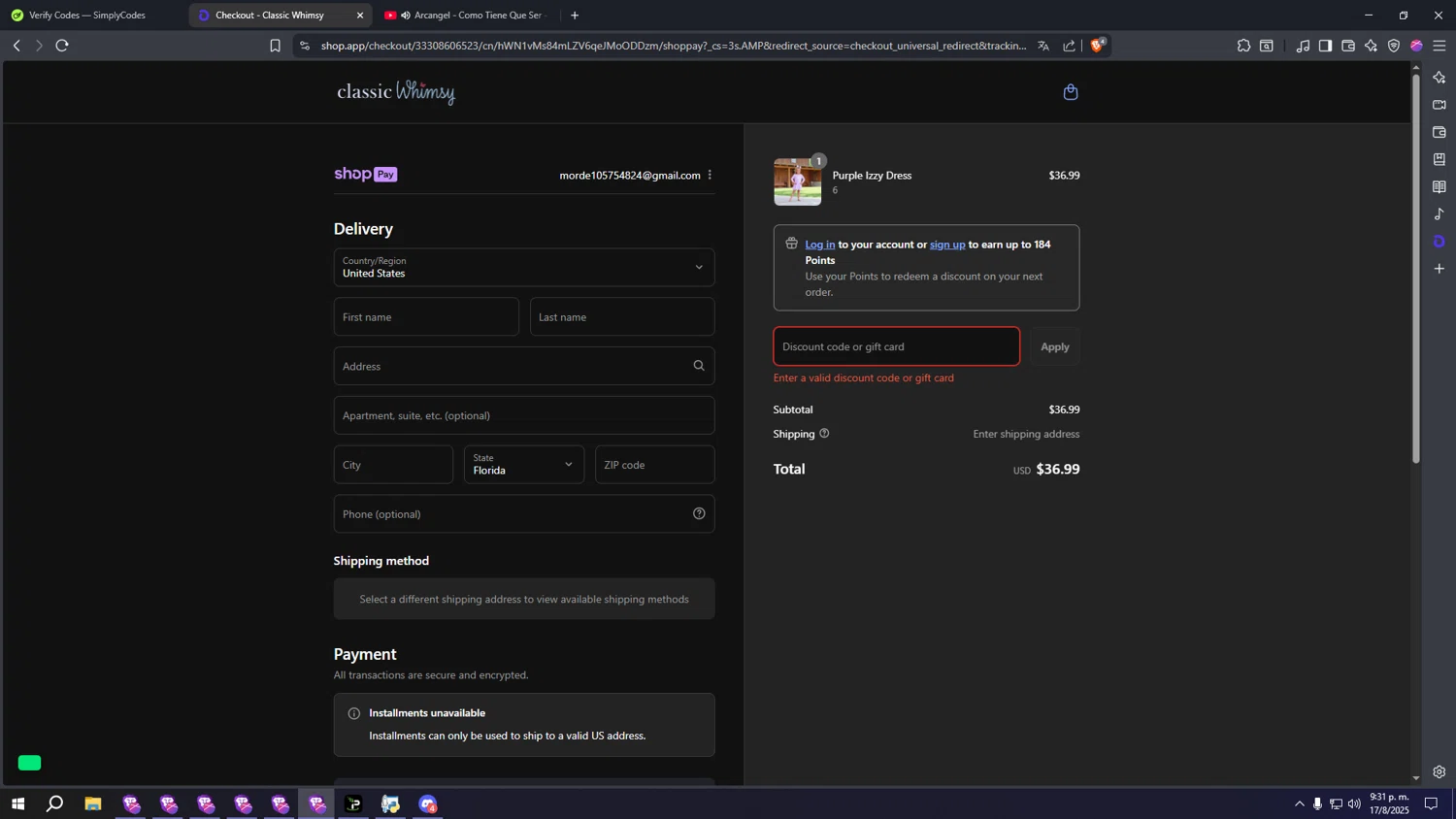1456x819 pixels.
Task: Show hidden system tray icons
Action: click(1300, 803)
